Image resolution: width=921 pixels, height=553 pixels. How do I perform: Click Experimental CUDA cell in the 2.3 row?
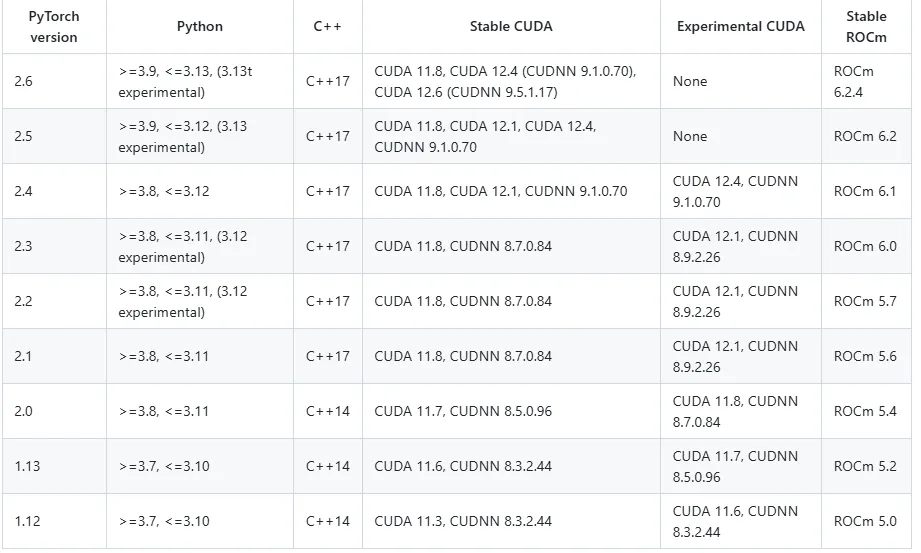pyautogui.click(x=741, y=246)
